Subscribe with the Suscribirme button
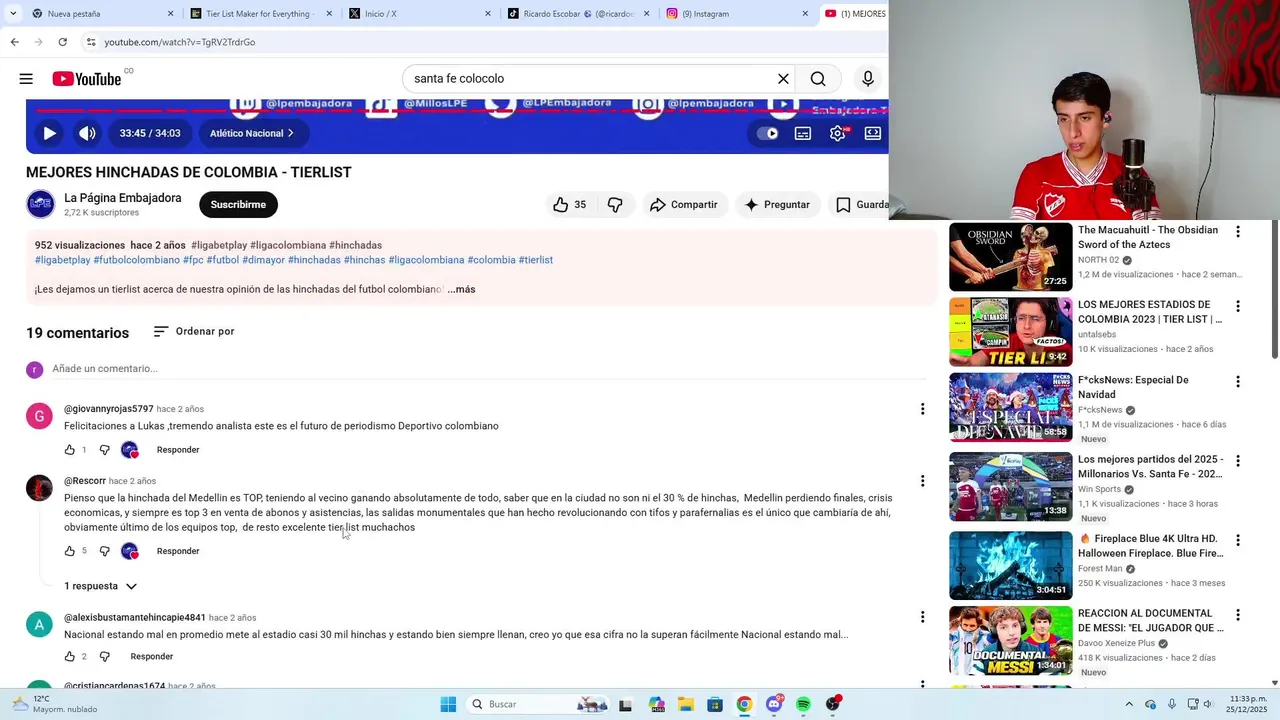This screenshot has width=1280, height=720. [x=238, y=205]
